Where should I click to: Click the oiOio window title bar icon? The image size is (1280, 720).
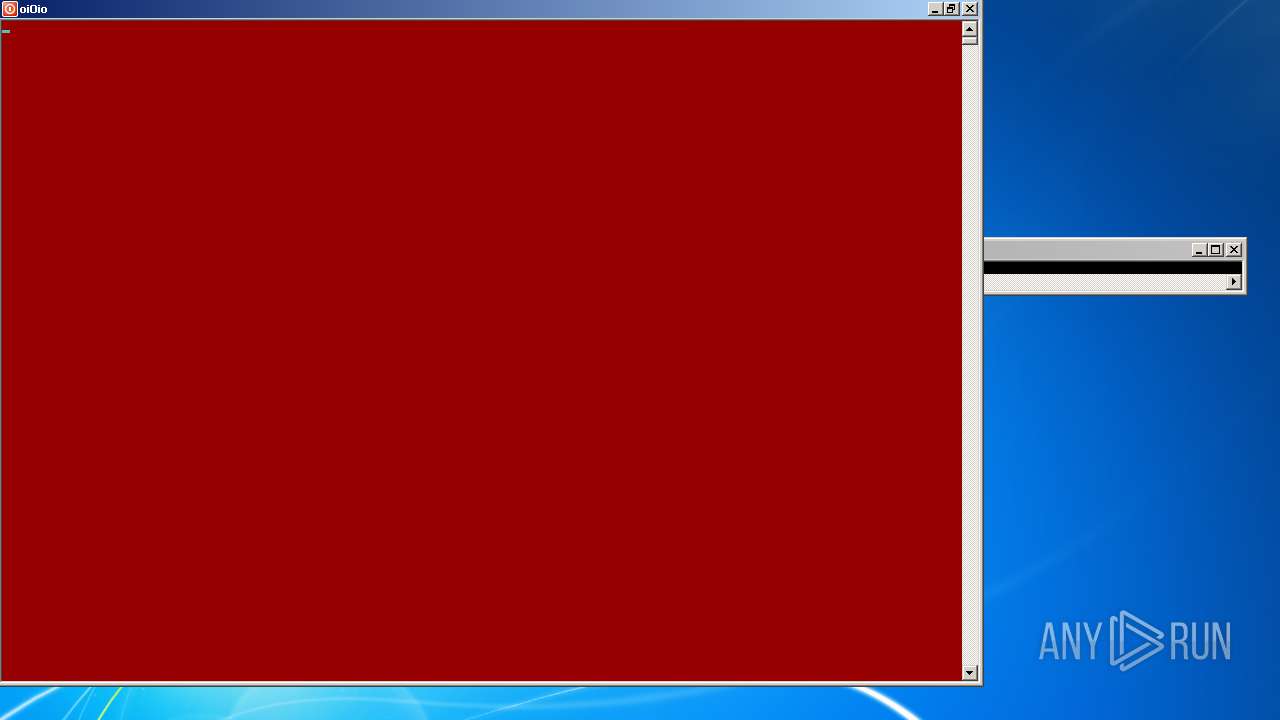pyautogui.click(x=9, y=9)
